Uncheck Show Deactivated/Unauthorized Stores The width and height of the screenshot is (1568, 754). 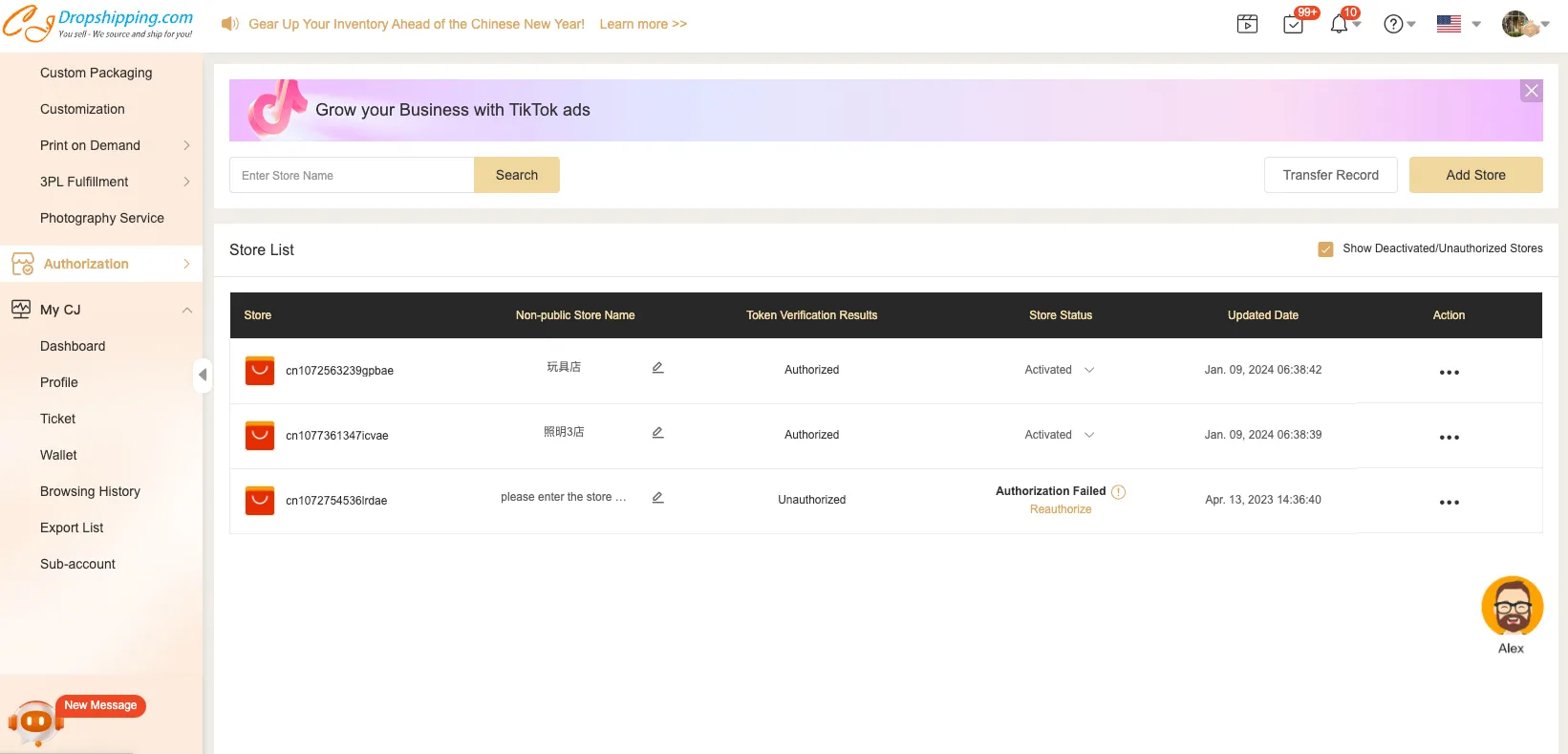(1325, 249)
